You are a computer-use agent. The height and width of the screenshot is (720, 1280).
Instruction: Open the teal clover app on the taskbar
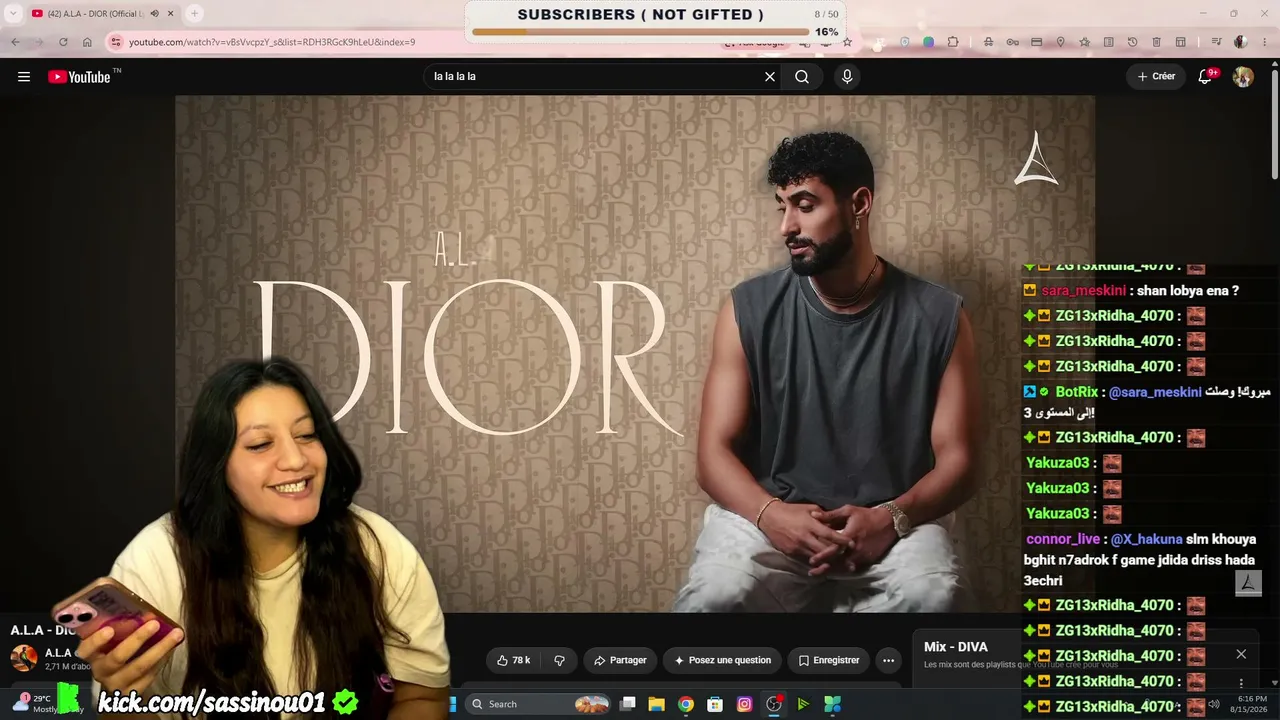coord(832,704)
